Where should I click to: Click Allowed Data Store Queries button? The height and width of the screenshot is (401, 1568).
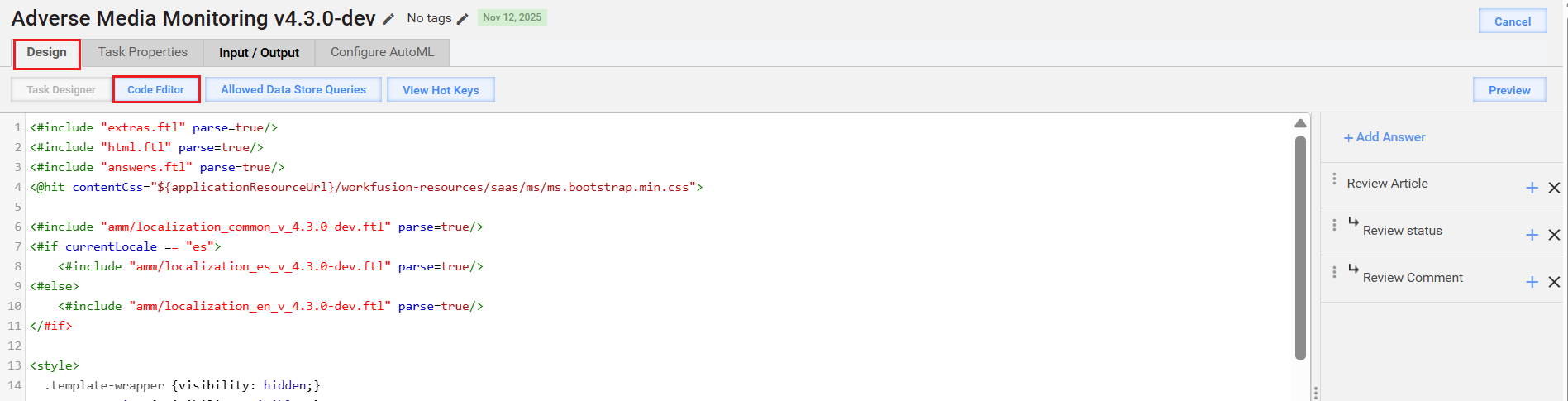(293, 89)
